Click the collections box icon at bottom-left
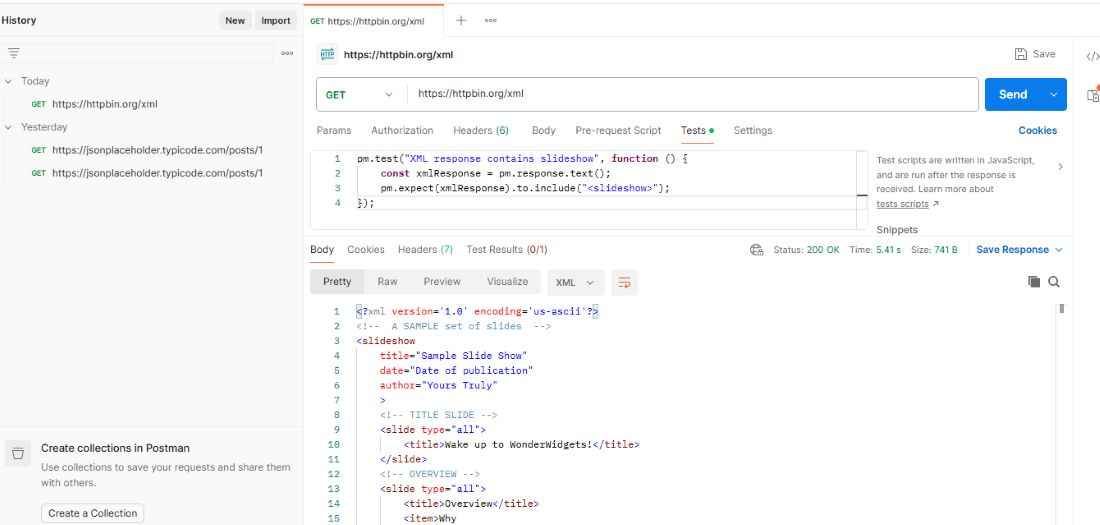 18,454
